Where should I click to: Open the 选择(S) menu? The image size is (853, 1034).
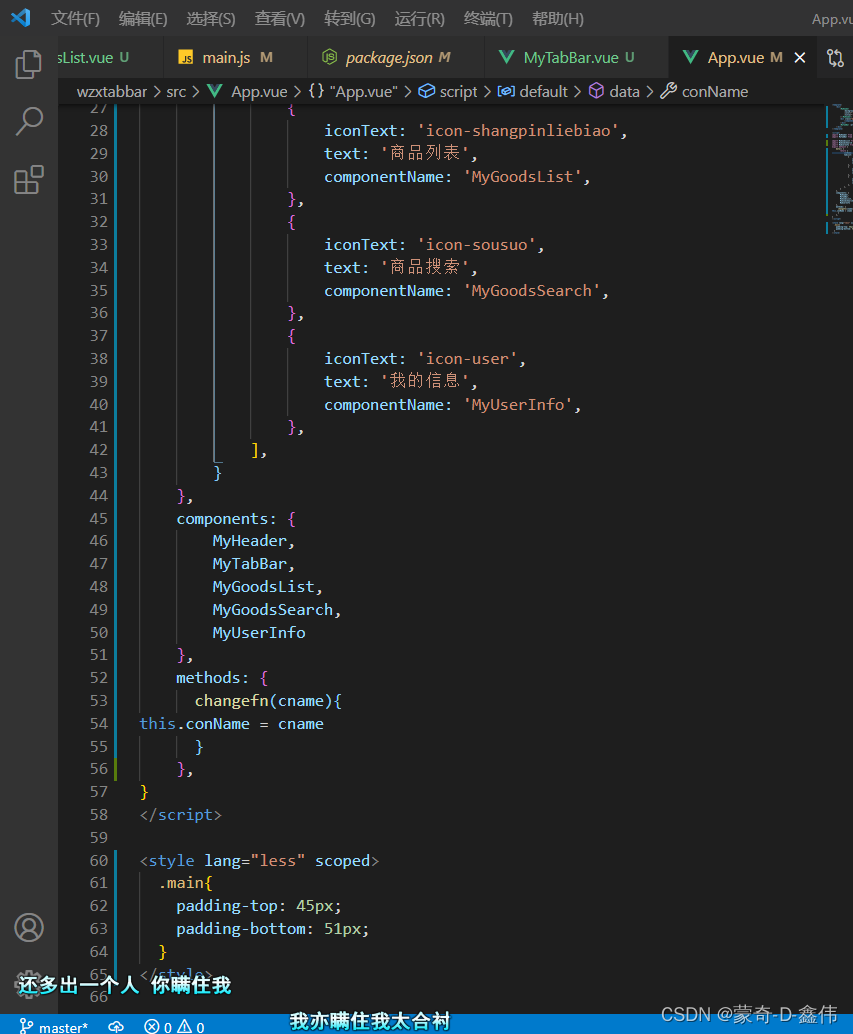click(x=211, y=18)
